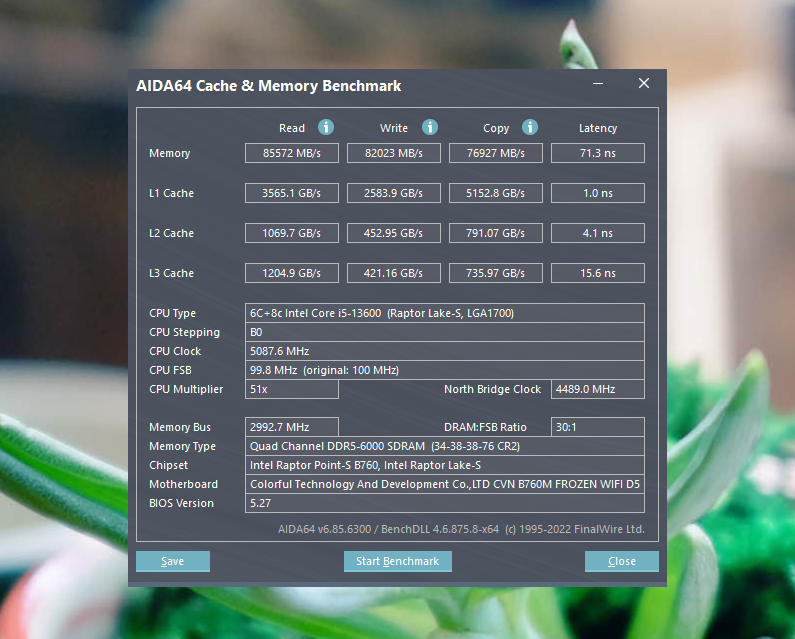Select L1 Cache Latency 1.0 ns
Viewport: 795px width, 639px height.
(598, 193)
